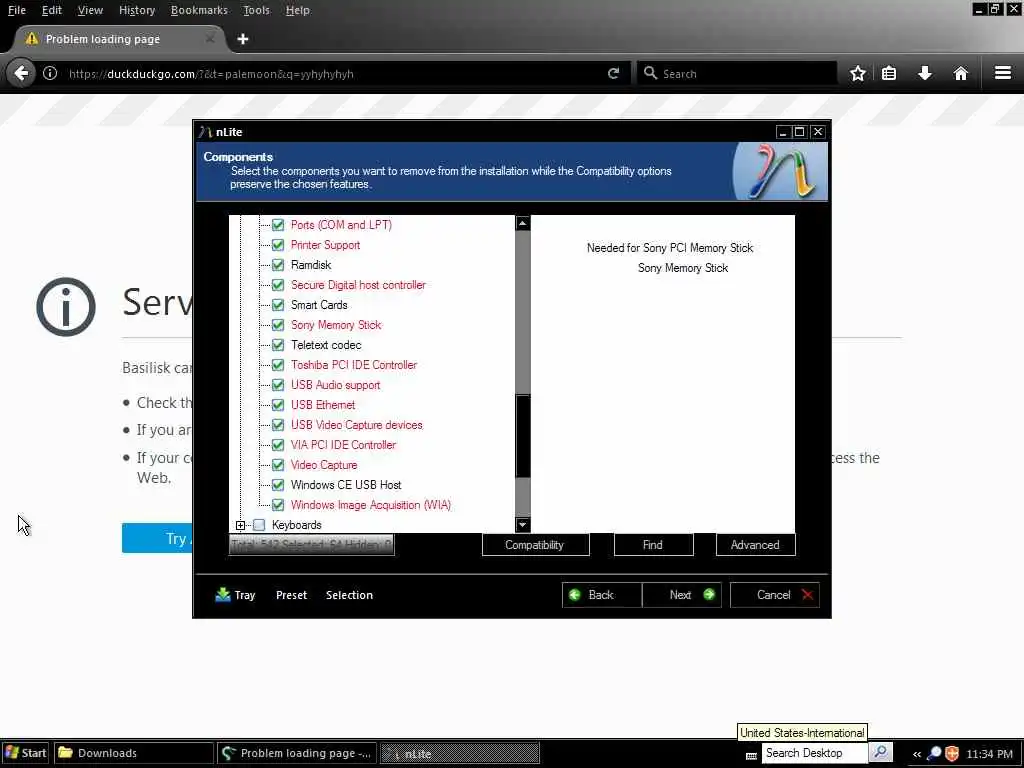Click the 11:34 PM taskbar clock
Viewport: 1024px width, 768px height.
[989, 754]
